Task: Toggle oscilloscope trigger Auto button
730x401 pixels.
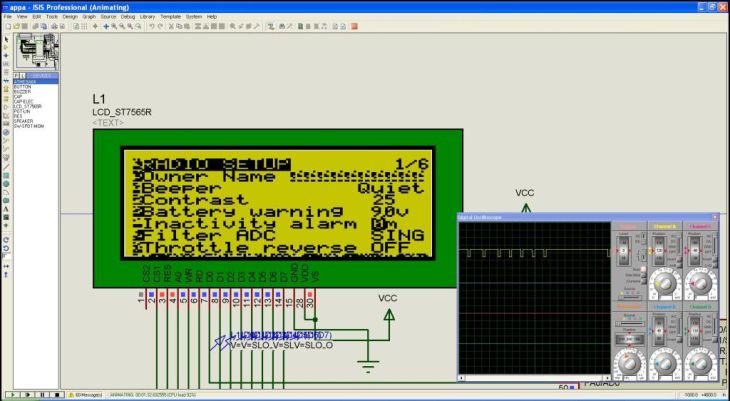Action: pyautogui.click(x=643, y=269)
